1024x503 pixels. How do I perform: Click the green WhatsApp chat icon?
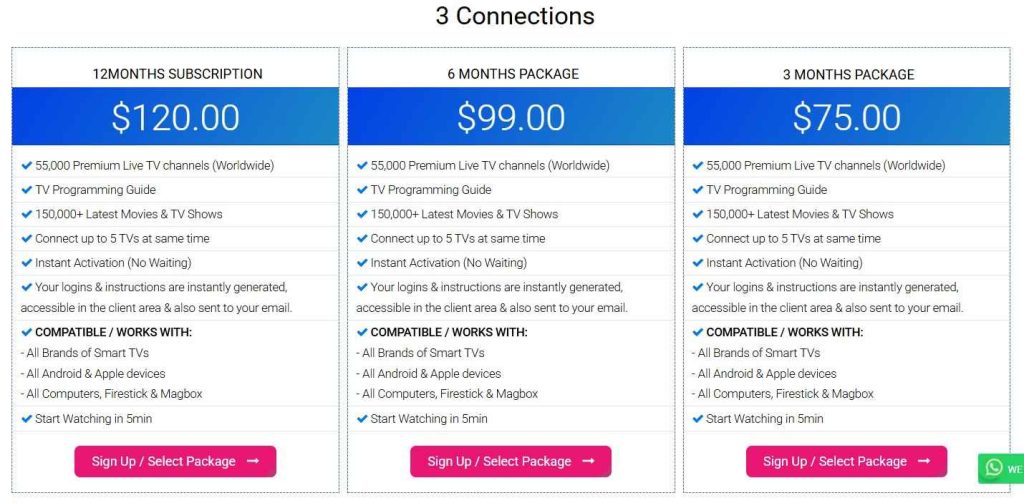point(993,467)
